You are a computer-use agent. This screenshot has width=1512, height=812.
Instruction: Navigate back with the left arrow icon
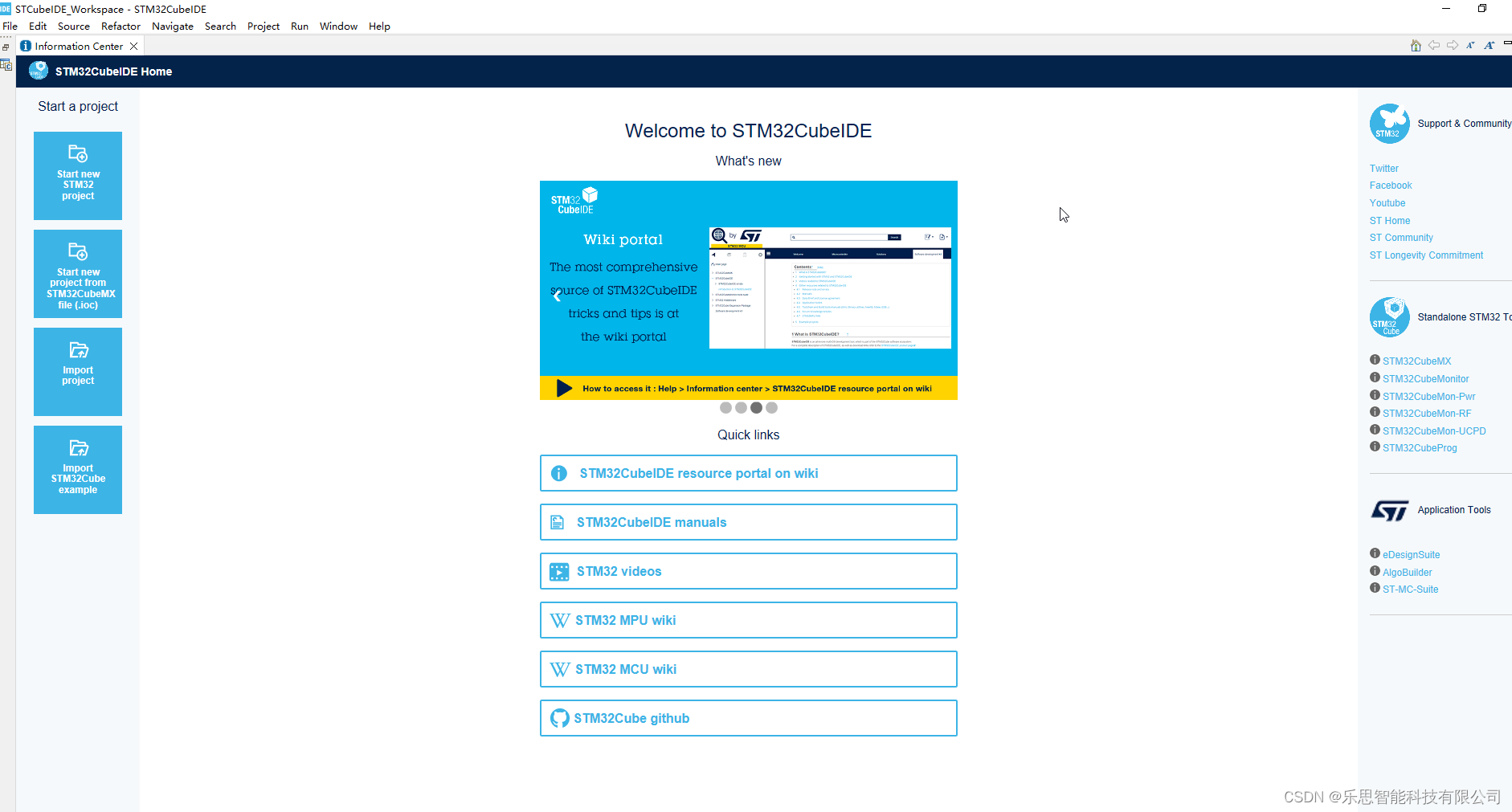point(1434,46)
